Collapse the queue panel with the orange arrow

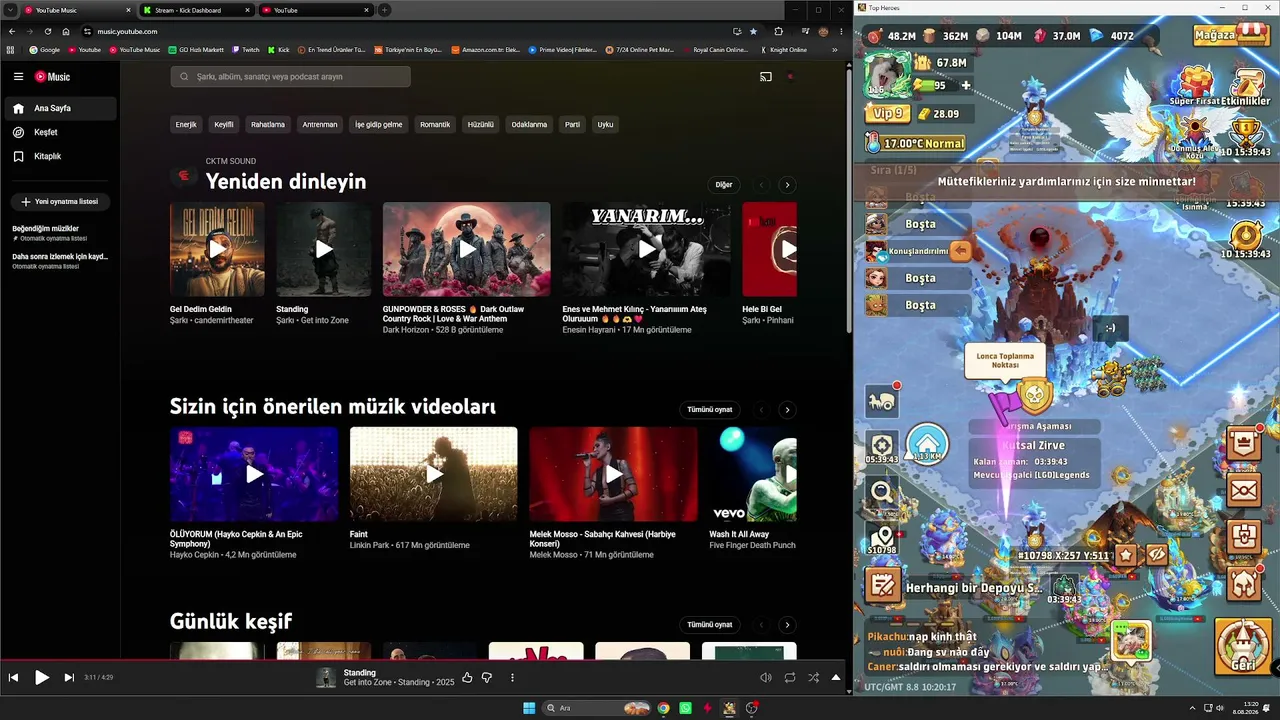(x=960, y=251)
